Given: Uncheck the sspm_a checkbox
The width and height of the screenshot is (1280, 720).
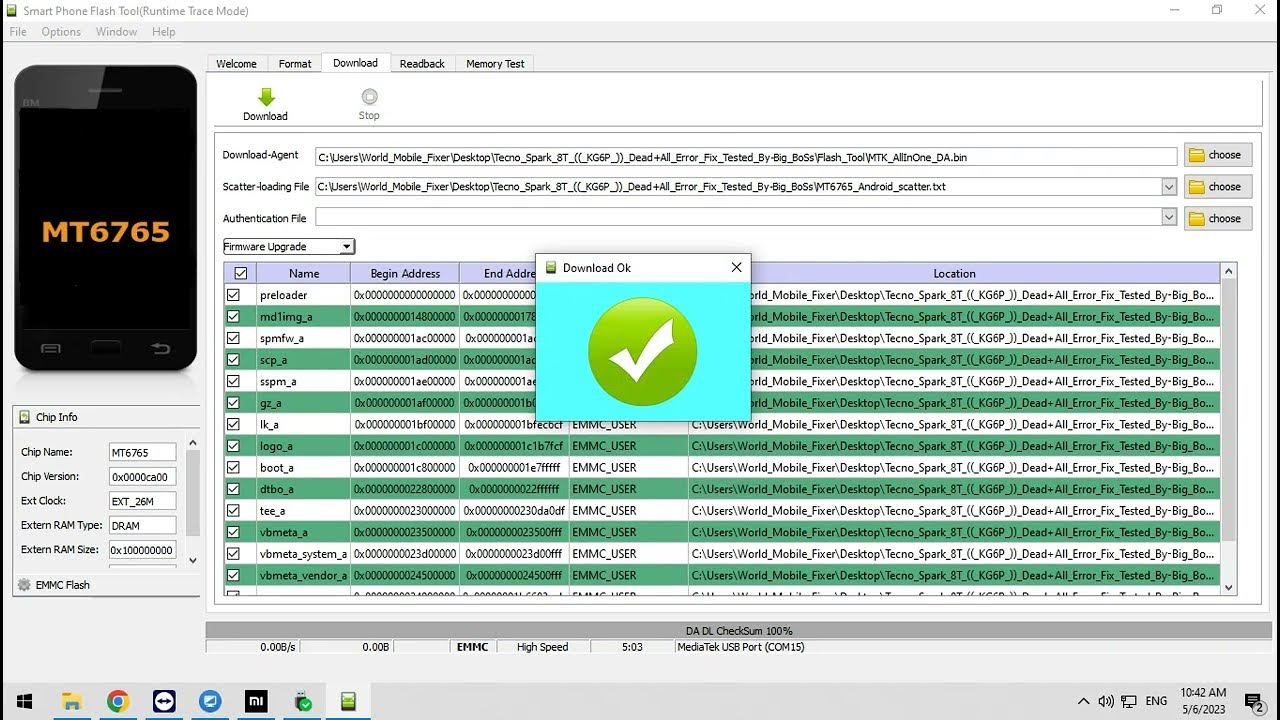Looking at the screenshot, I should [233, 381].
